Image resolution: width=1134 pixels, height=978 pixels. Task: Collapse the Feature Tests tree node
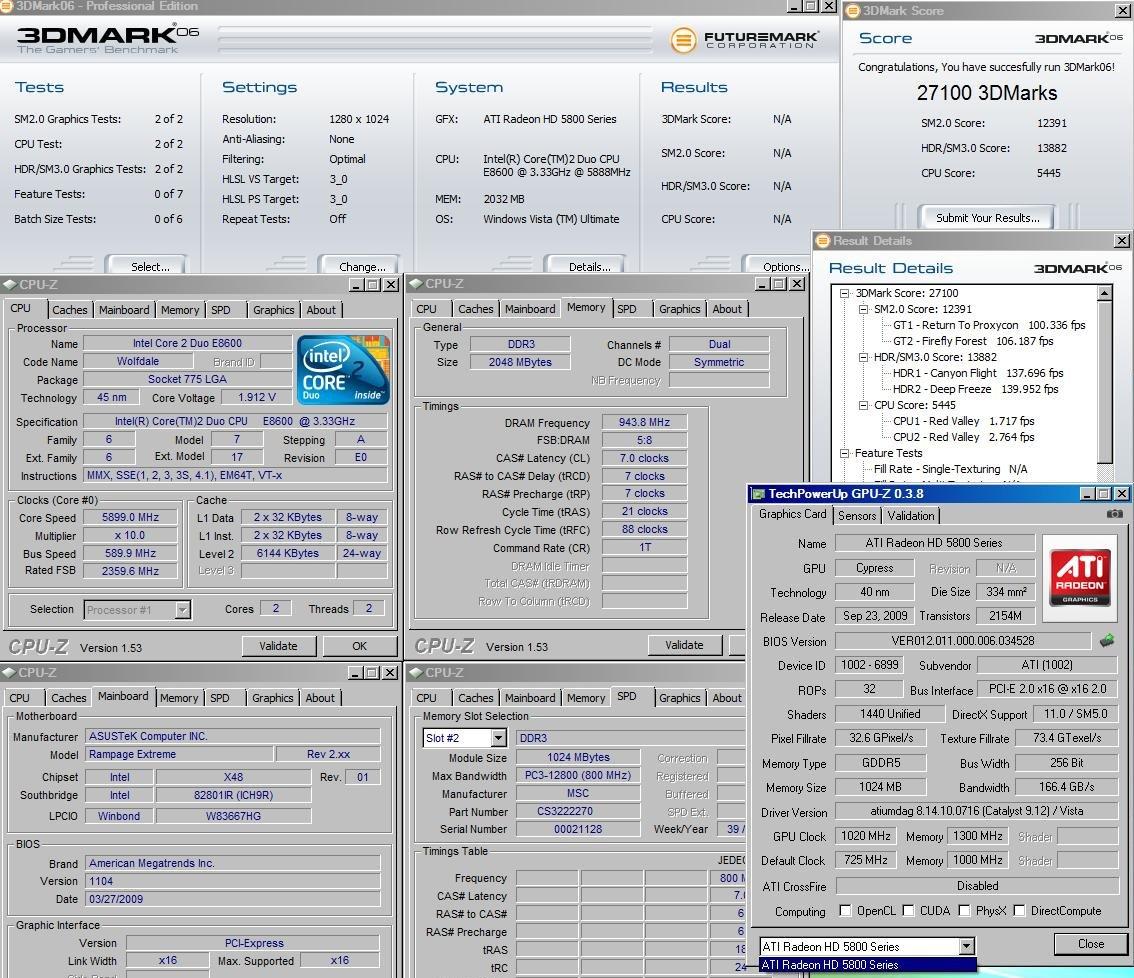(844, 453)
